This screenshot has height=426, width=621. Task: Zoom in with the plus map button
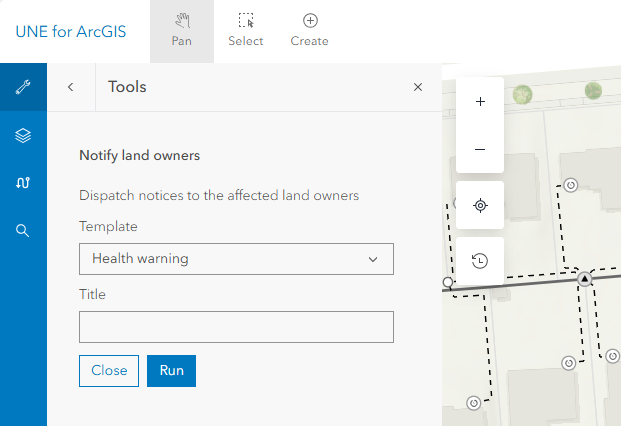480,101
